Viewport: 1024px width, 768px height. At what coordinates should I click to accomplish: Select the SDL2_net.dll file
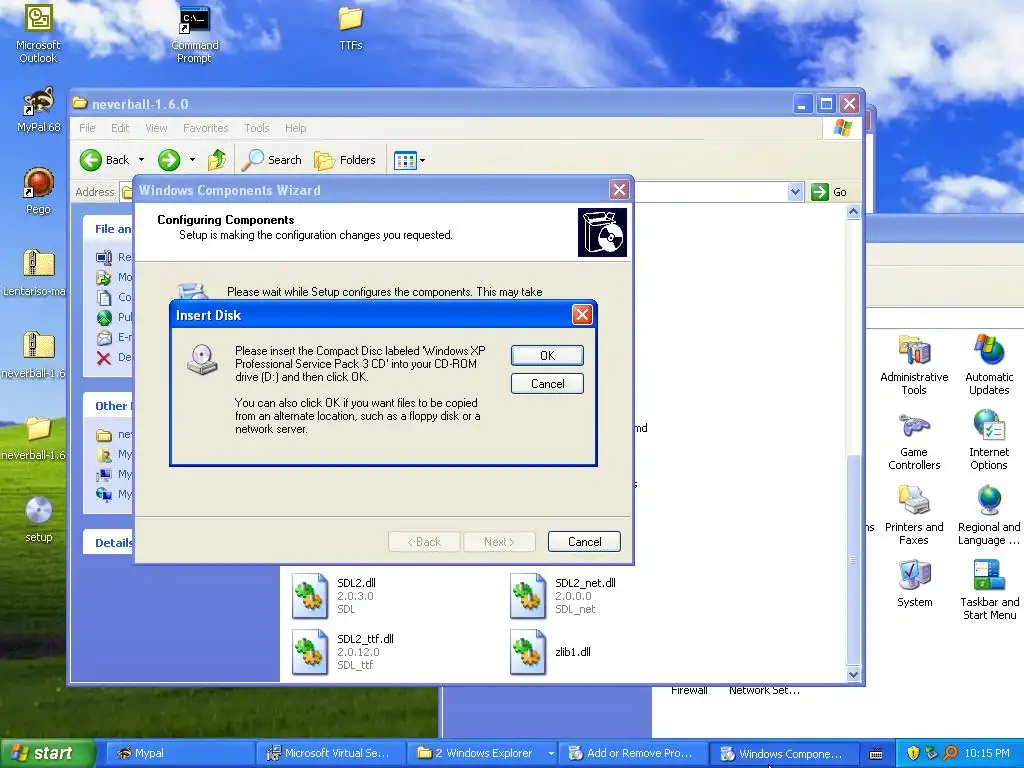tap(563, 596)
